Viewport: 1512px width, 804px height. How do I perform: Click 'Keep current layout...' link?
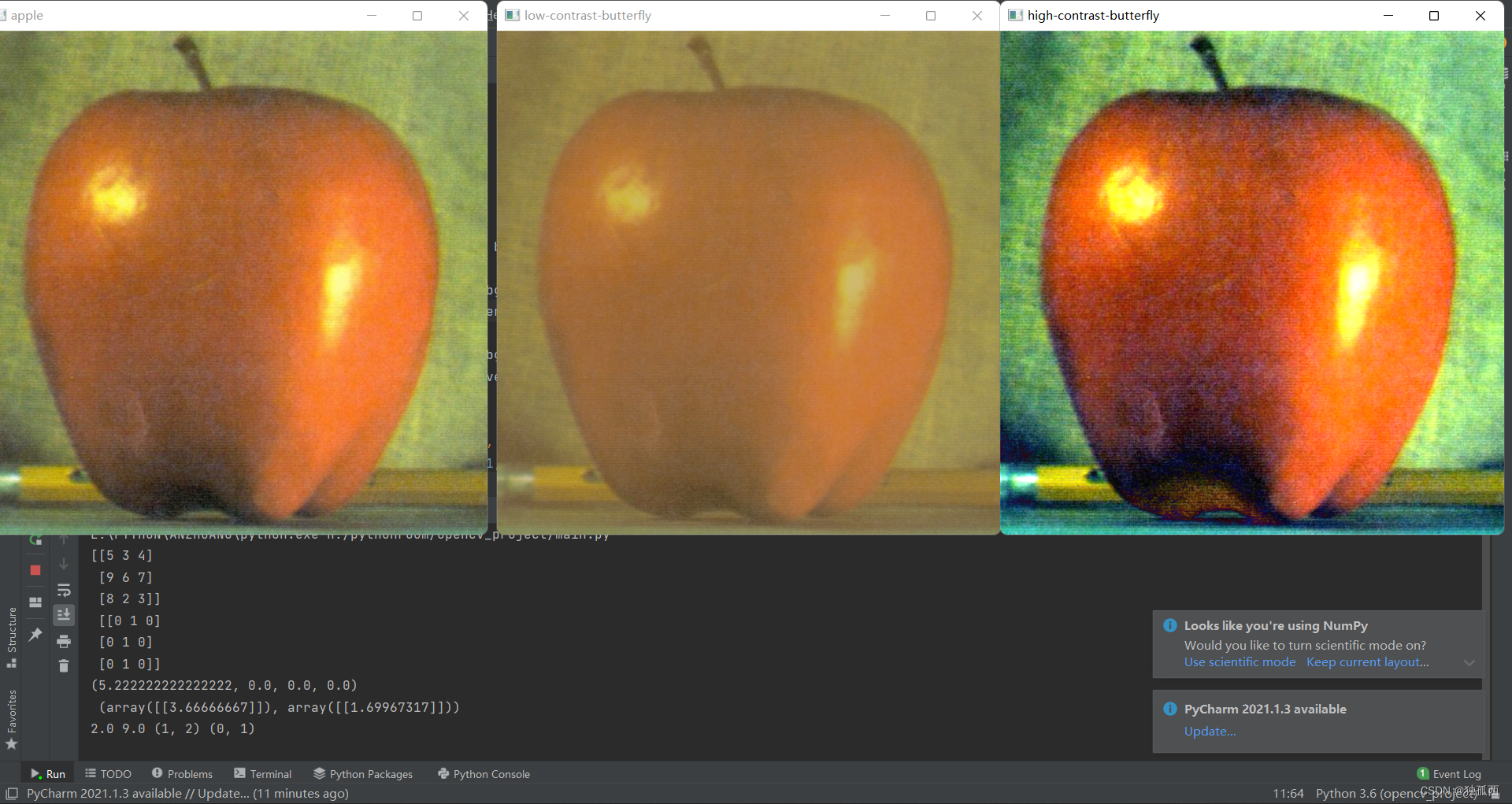coord(1367,662)
